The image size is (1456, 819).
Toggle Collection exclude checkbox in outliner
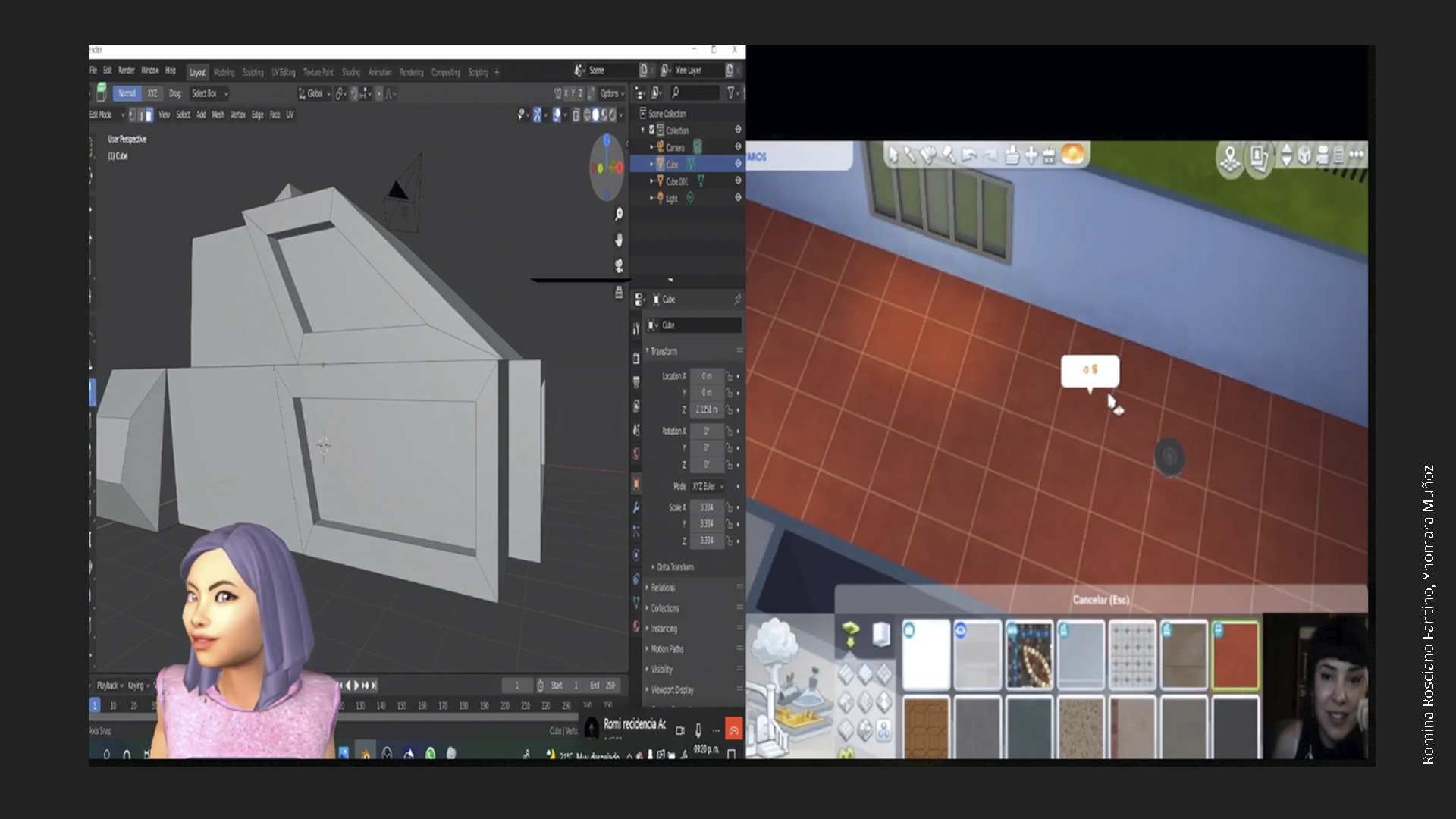tap(651, 130)
